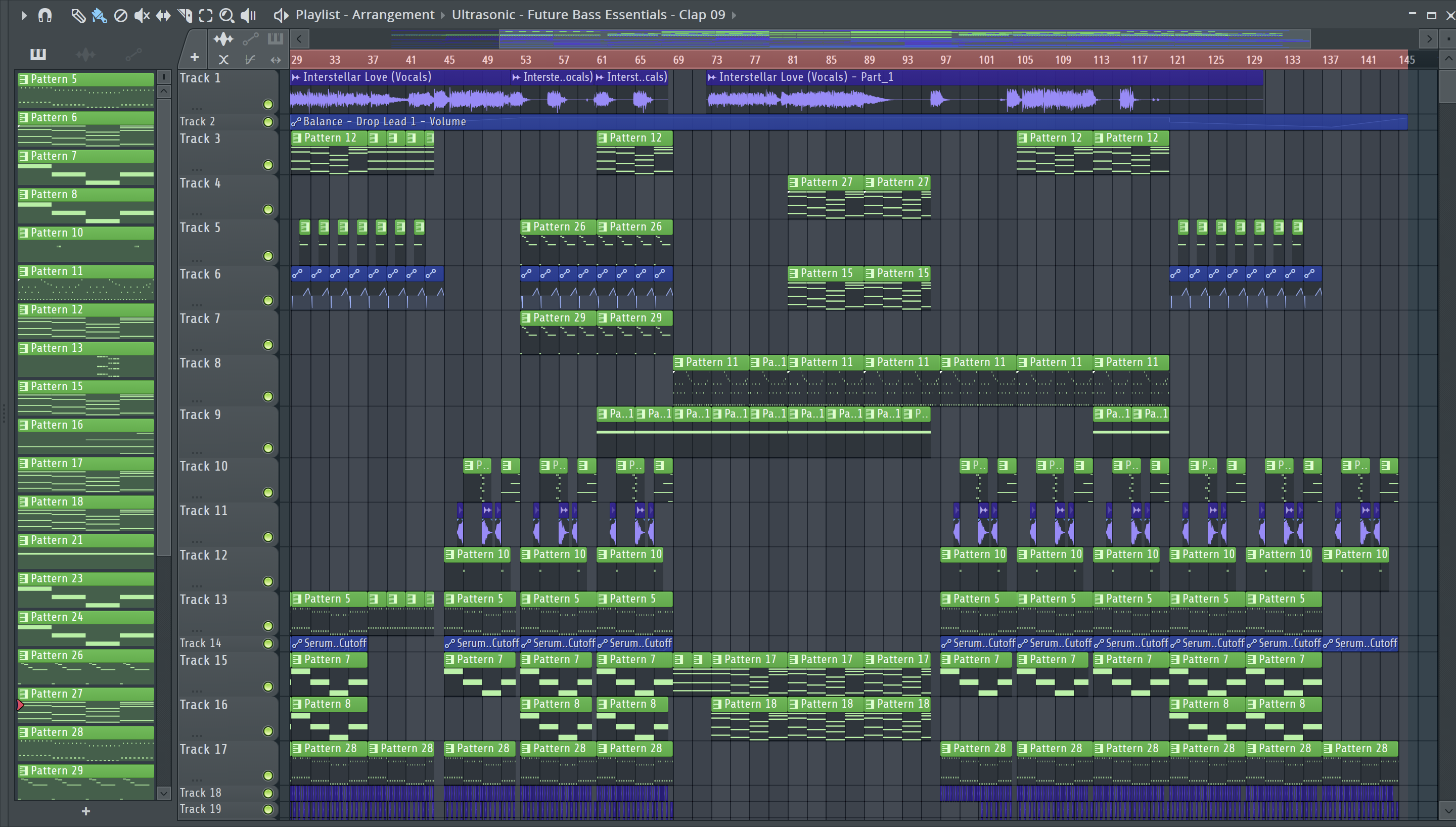
Task: Mute Track 2 with its green LED
Action: pyautogui.click(x=268, y=122)
